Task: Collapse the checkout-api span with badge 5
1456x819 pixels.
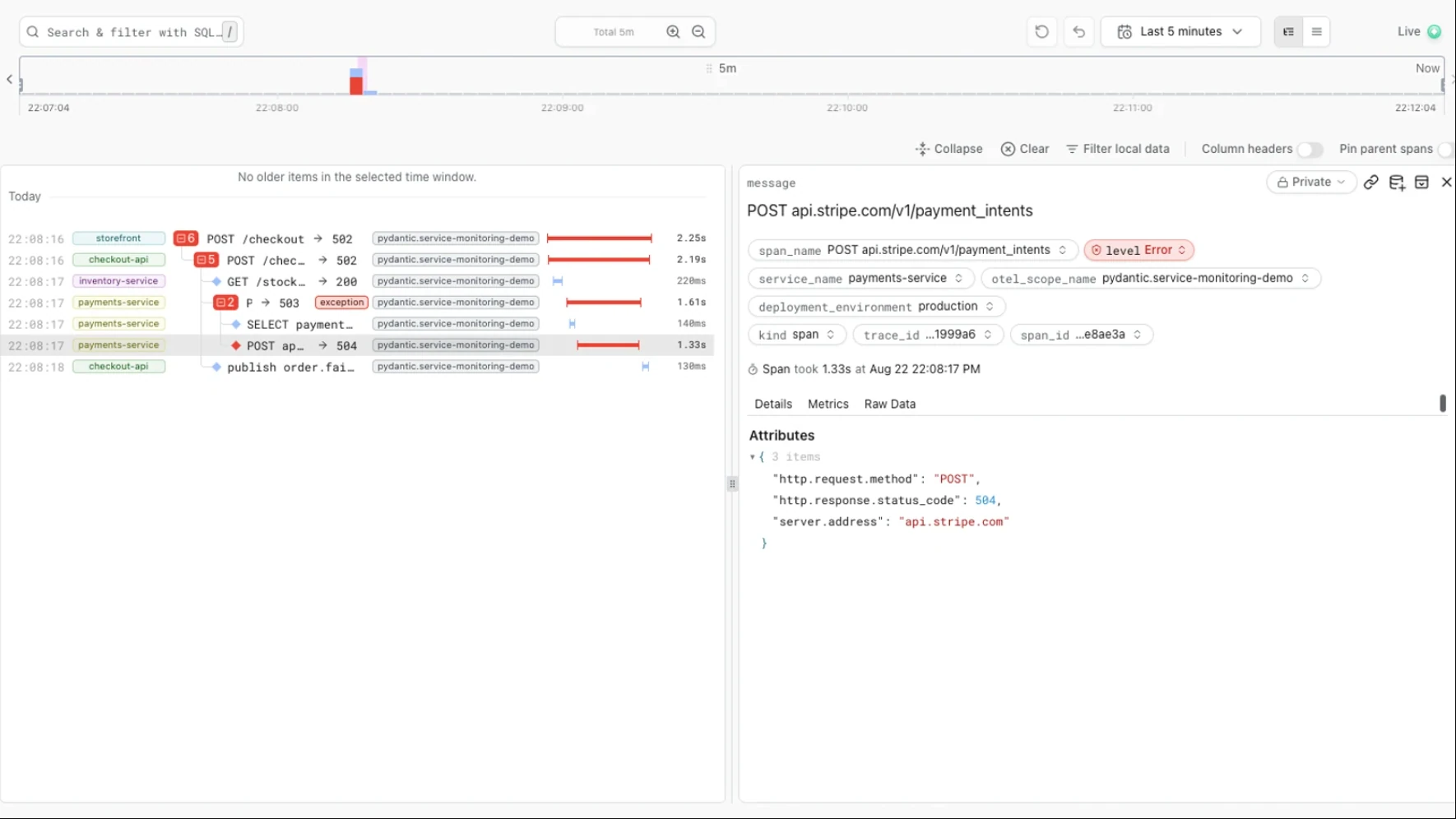Action: (x=206, y=260)
